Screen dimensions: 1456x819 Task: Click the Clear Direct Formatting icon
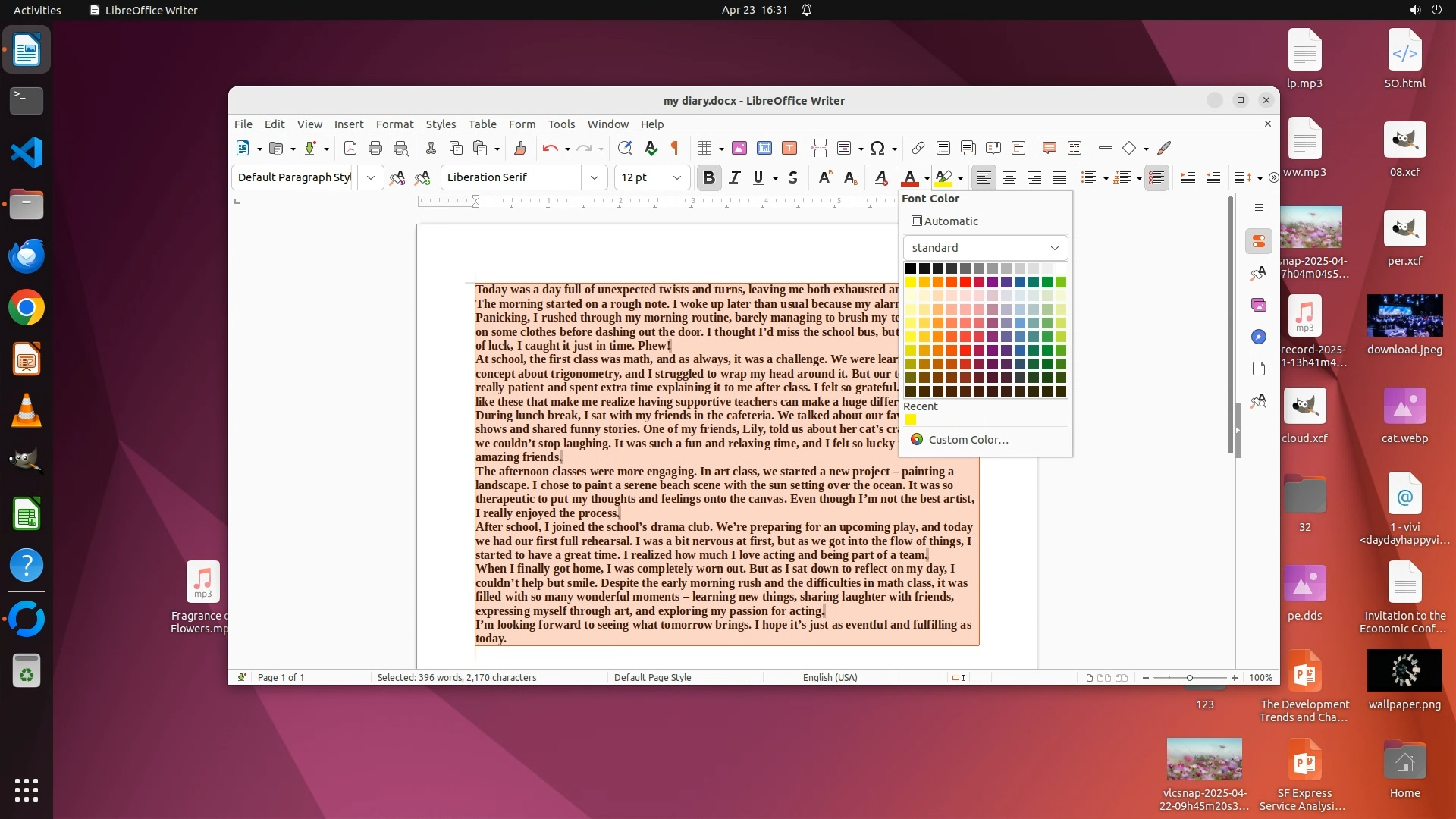click(x=880, y=177)
